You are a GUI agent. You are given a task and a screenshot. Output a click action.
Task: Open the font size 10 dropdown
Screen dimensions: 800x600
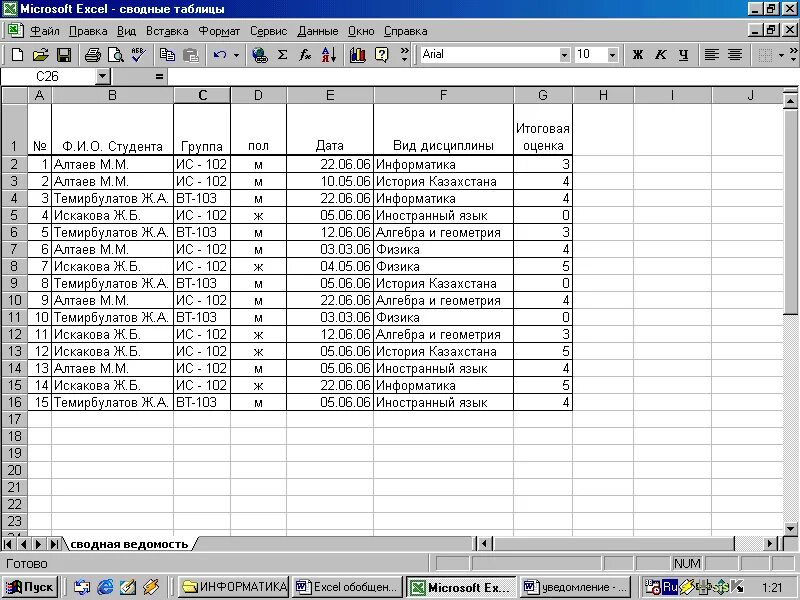612,55
